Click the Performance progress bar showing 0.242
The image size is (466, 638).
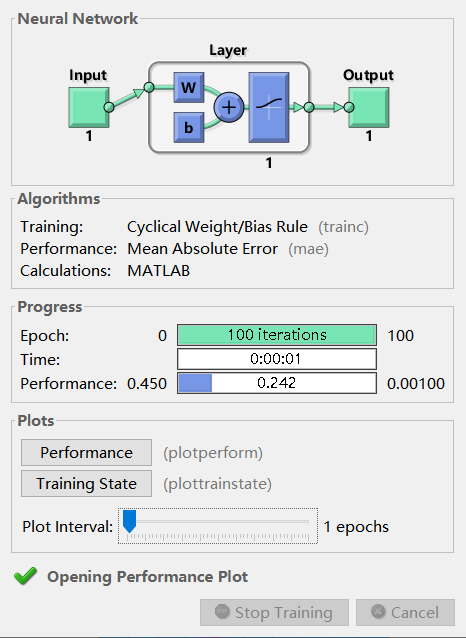tap(277, 383)
